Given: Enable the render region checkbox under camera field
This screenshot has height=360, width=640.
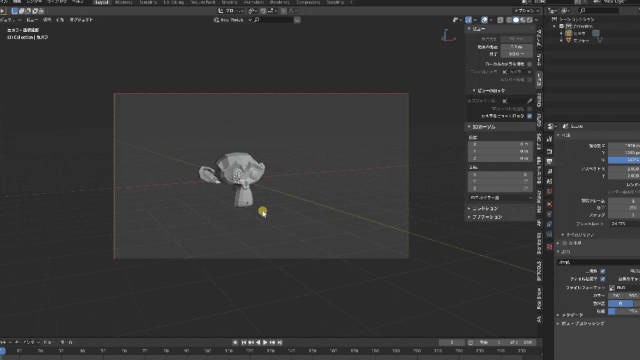Looking at the screenshot, I should (x=529, y=80).
